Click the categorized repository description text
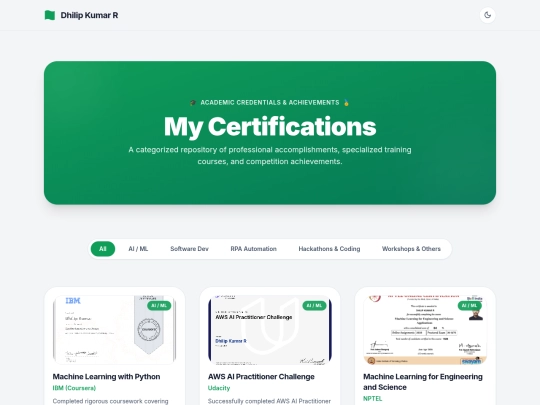 click(x=270, y=156)
